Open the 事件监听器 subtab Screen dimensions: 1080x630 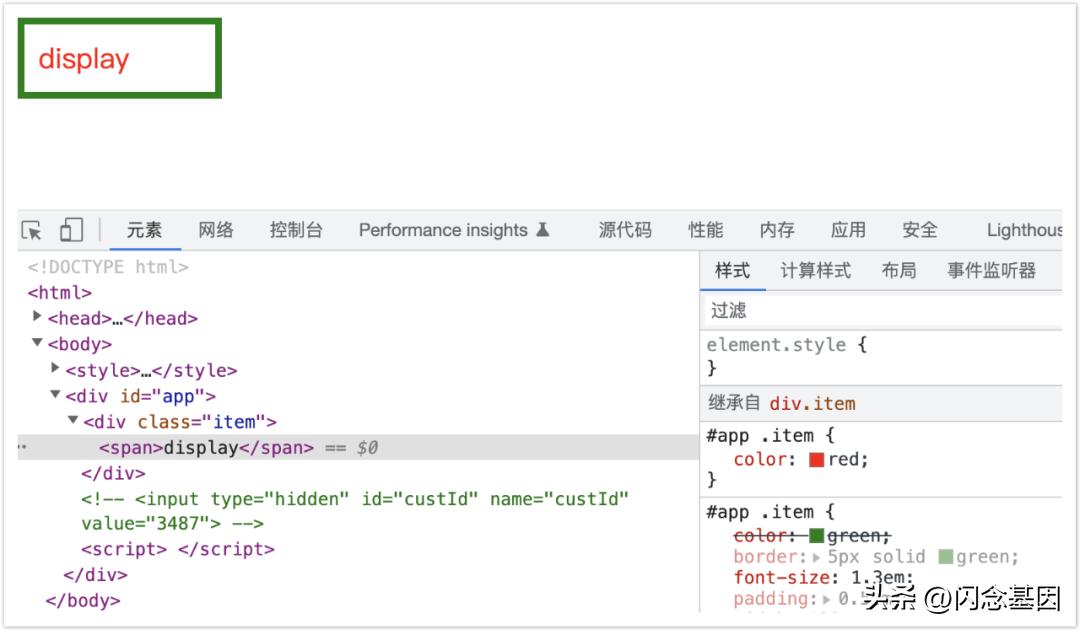click(x=991, y=270)
